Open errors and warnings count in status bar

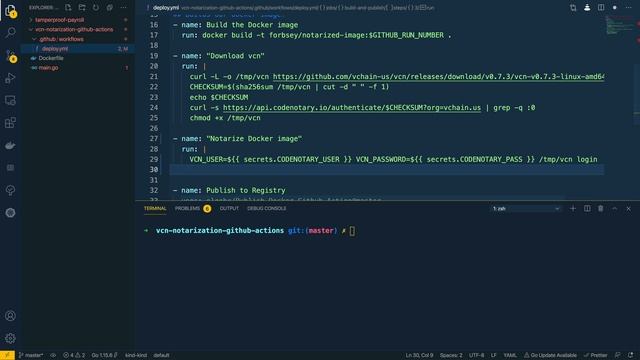pyautogui.click(x=74, y=355)
